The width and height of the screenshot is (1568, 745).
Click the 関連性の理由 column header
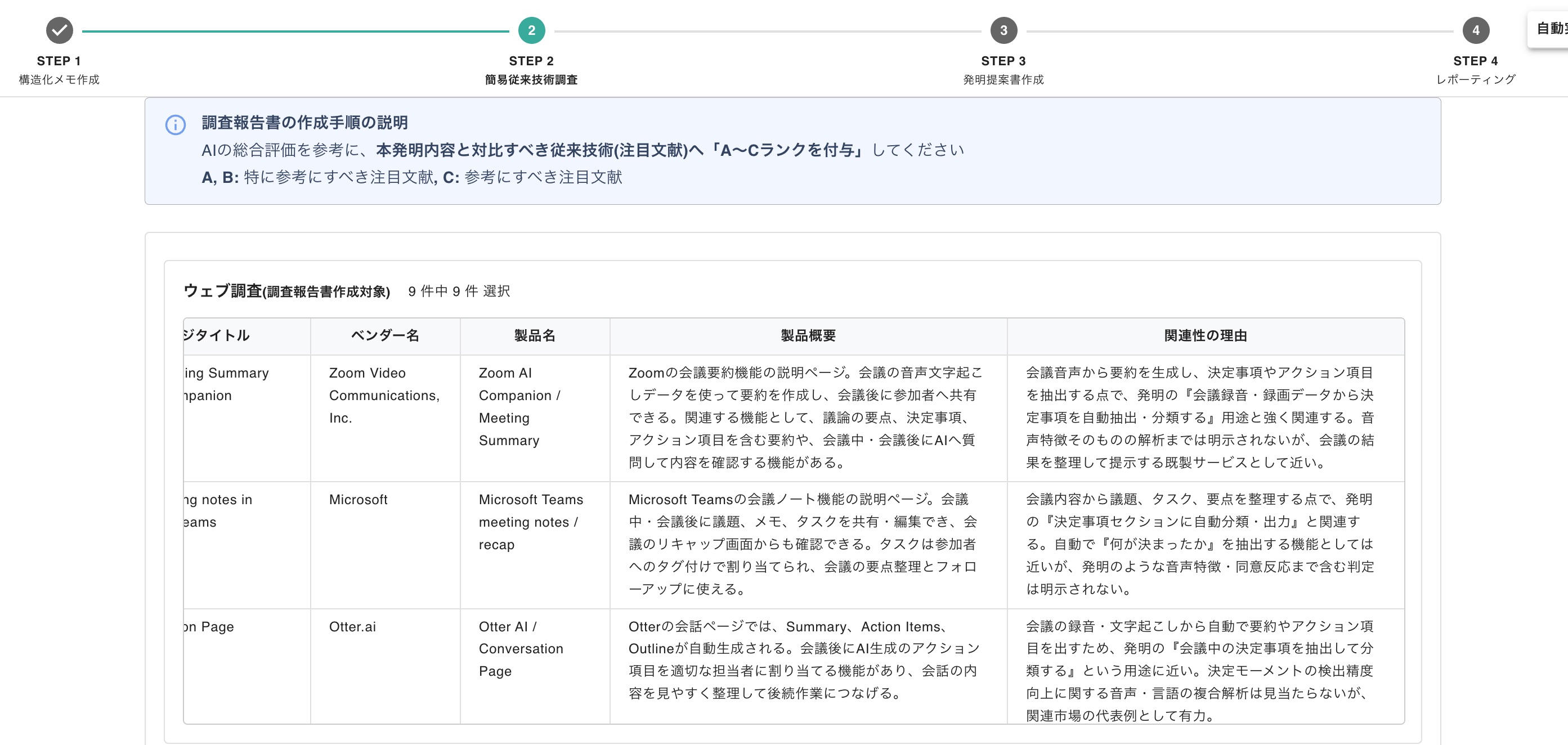[x=1206, y=335]
